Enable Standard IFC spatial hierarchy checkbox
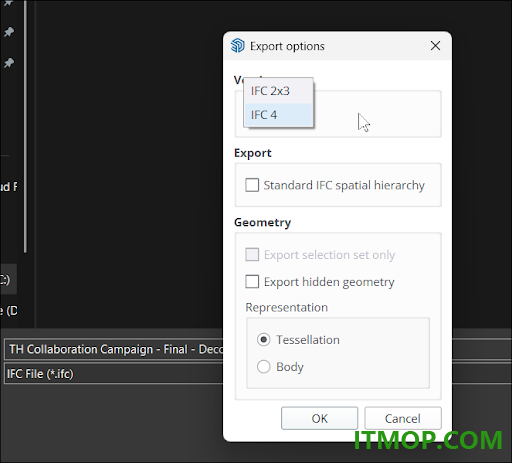Viewport: 512px width, 463px height. (x=252, y=185)
